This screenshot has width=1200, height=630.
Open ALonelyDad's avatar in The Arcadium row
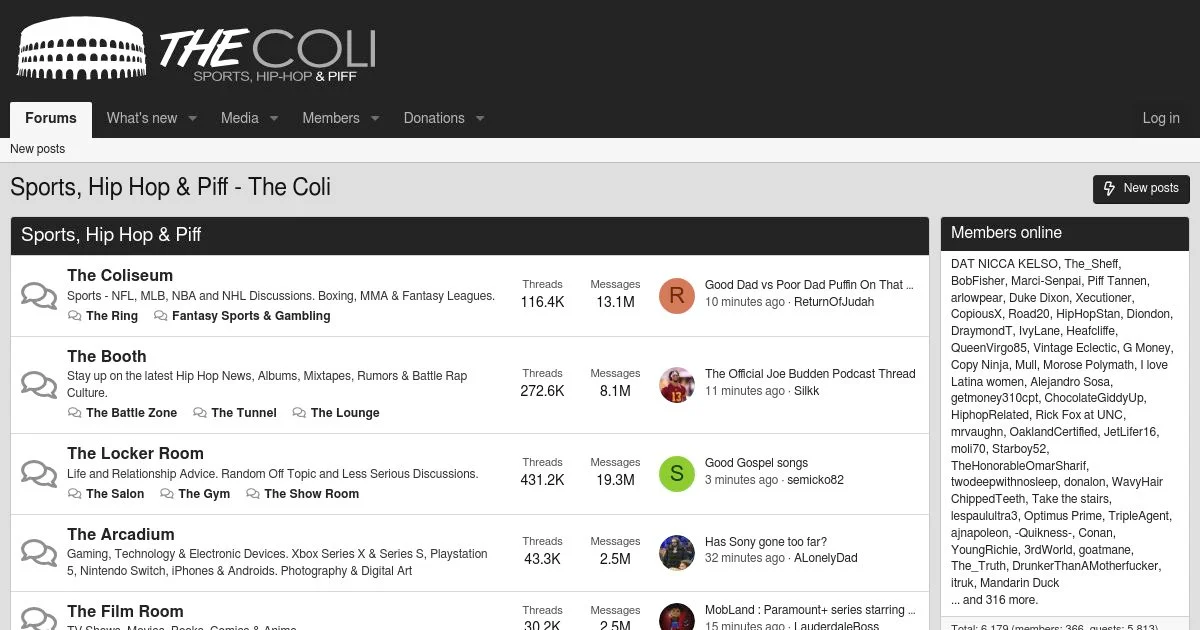677,552
